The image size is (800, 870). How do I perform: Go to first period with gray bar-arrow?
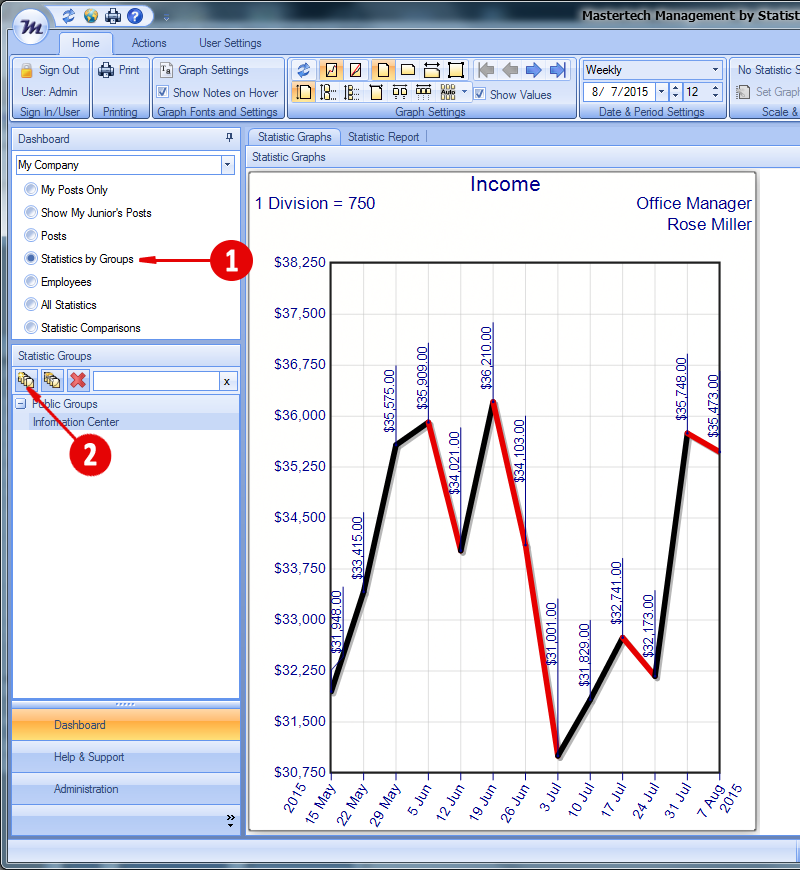coord(486,70)
